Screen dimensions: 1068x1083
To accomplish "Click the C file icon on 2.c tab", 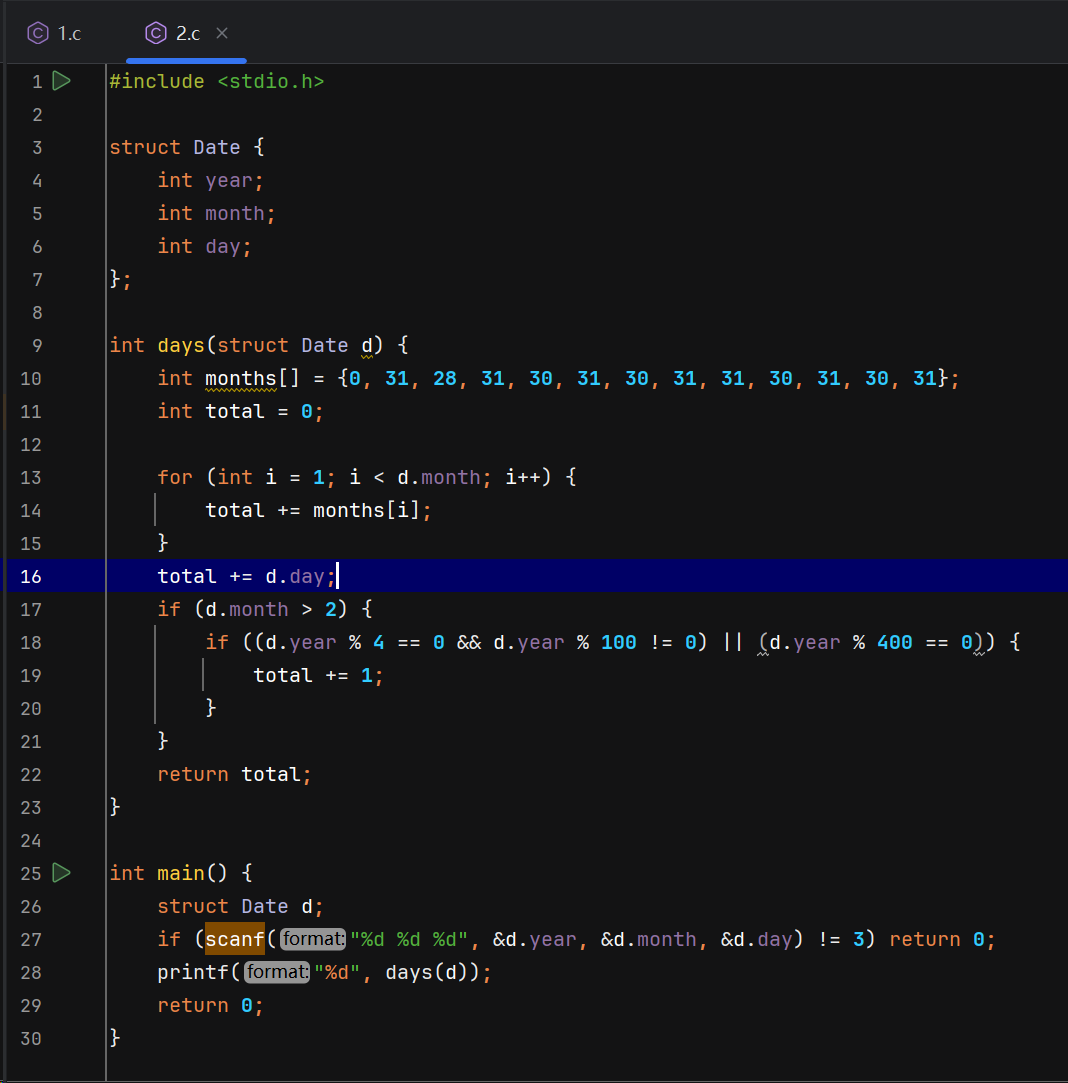I will coord(155,33).
